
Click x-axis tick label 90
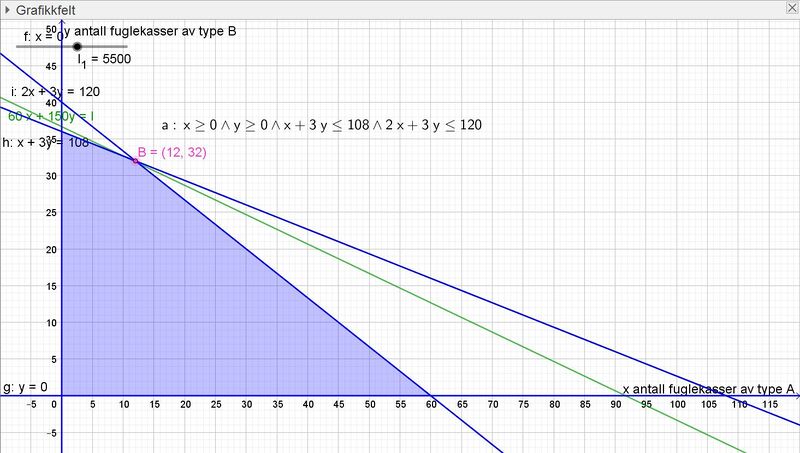(x=616, y=405)
